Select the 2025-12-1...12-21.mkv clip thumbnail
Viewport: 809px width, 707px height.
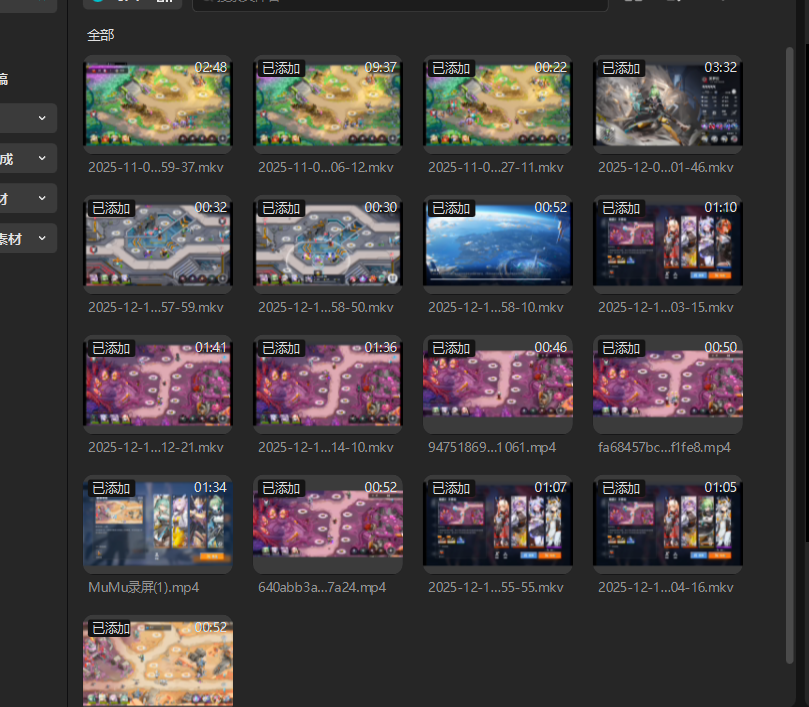coord(158,384)
